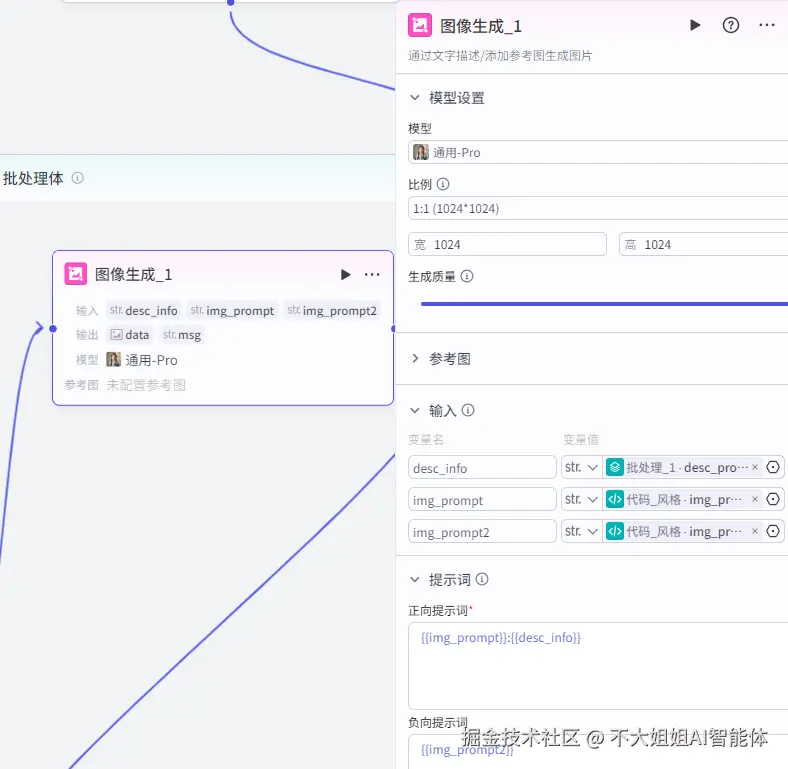Show info tooltip for 比例
The height and width of the screenshot is (769, 788).
pos(443,184)
